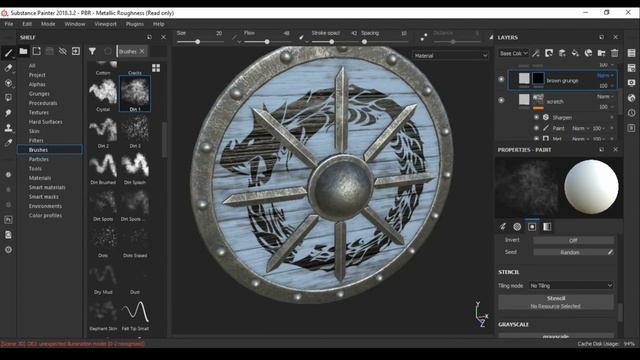The height and width of the screenshot is (360, 640).
Task: Select the Smart materials shelf category
Action: click(47, 187)
